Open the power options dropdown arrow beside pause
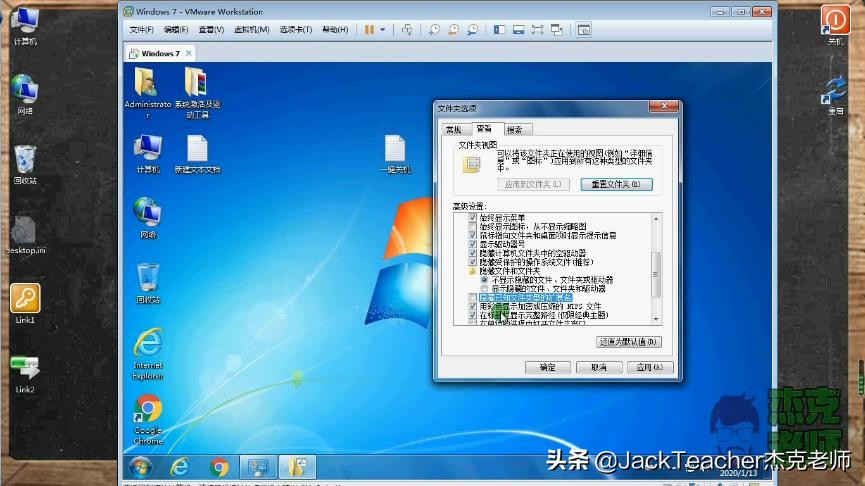The height and width of the screenshot is (486, 865). click(x=383, y=30)
